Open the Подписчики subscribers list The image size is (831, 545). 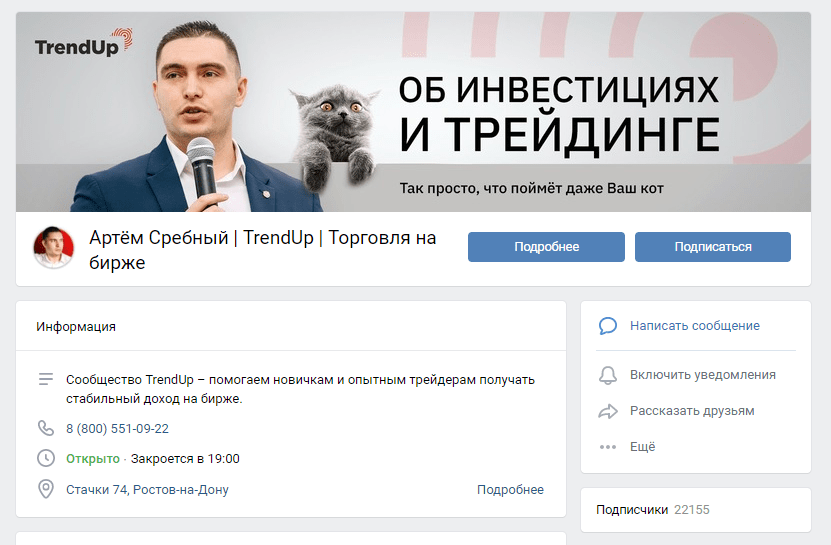pyautogui.click(x=652, y=509)
